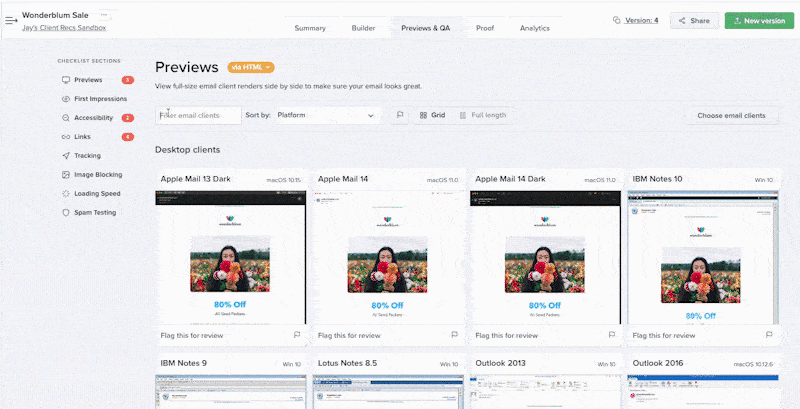Click the Filter email clients input field
This screenshot has width=800, height=409.
[x=198, y=115]
